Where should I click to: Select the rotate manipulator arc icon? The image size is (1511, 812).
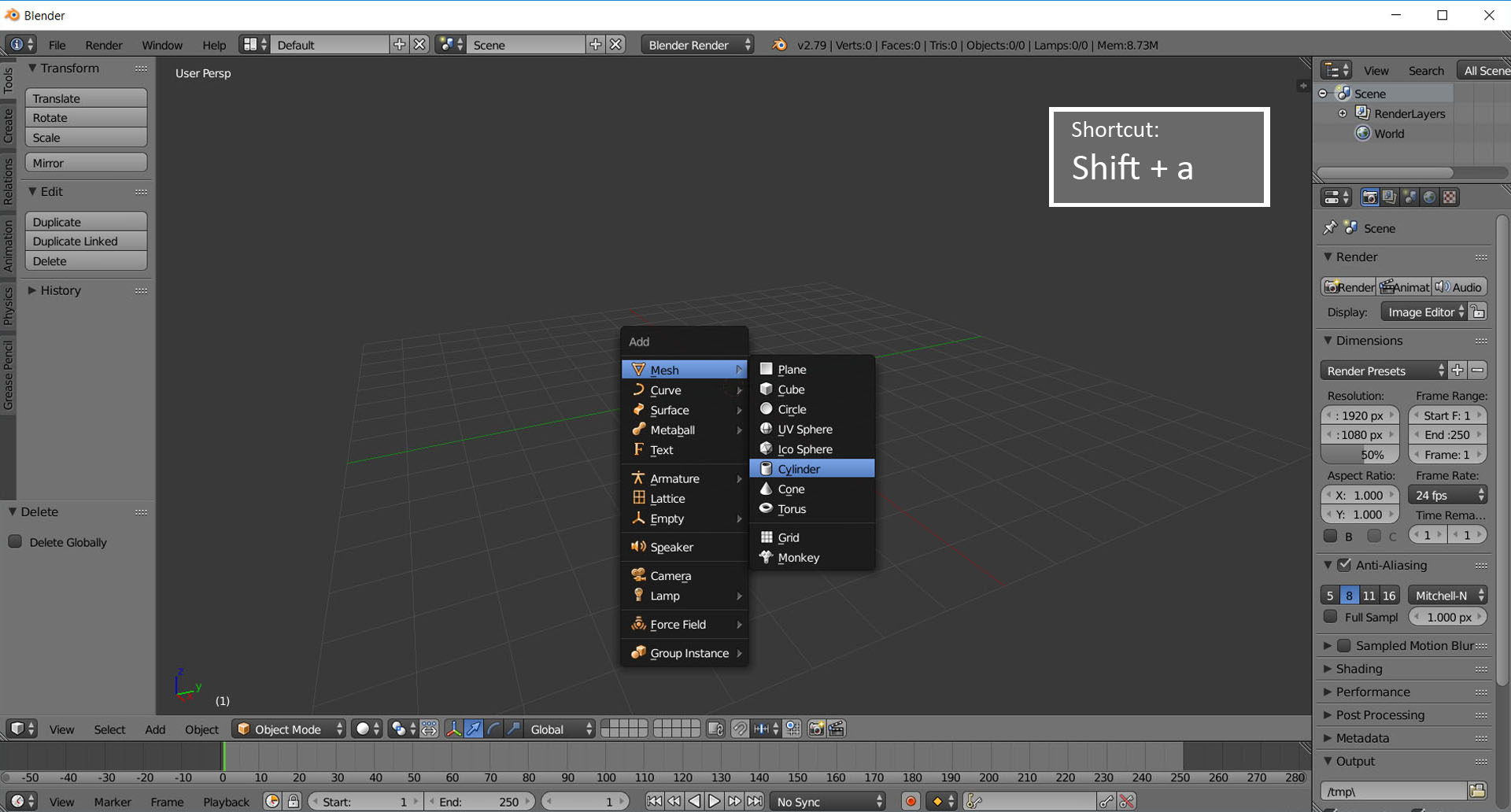point(493,729)
